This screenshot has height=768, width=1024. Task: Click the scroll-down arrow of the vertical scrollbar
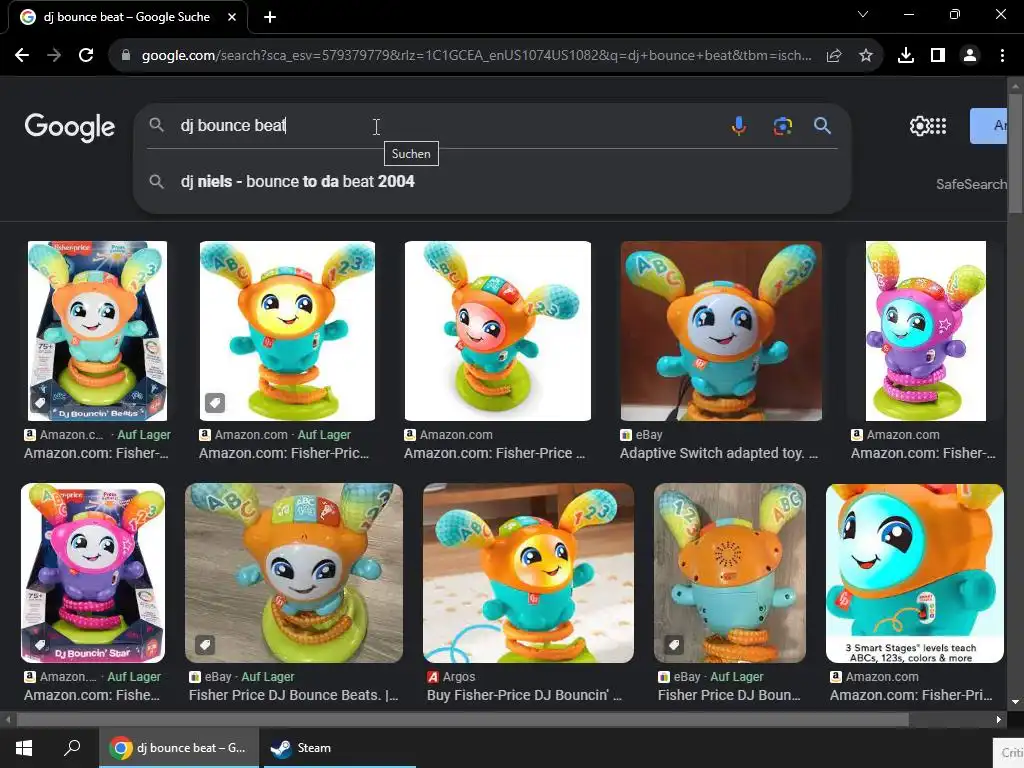1015,702
